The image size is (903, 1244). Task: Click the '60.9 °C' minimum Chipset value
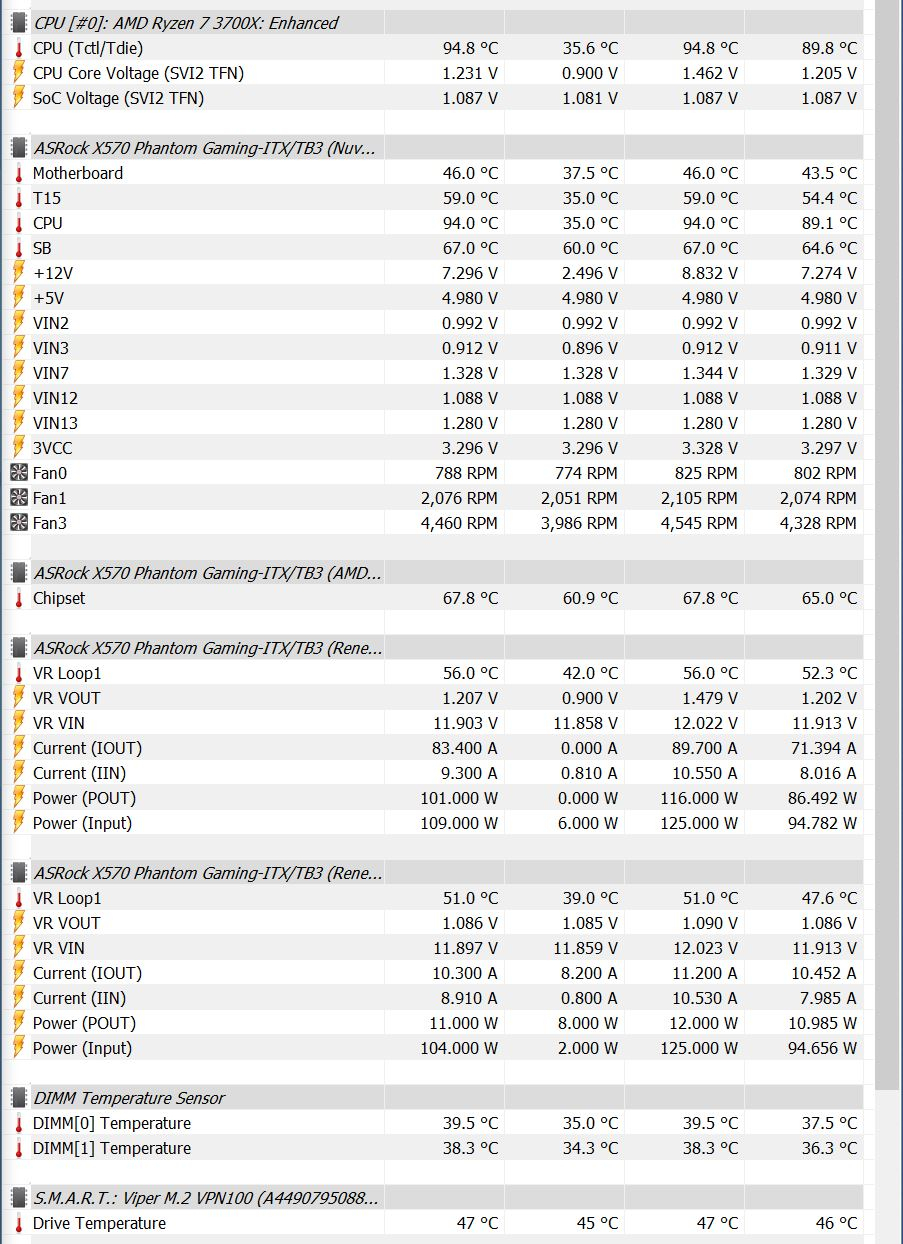(590, 597)
